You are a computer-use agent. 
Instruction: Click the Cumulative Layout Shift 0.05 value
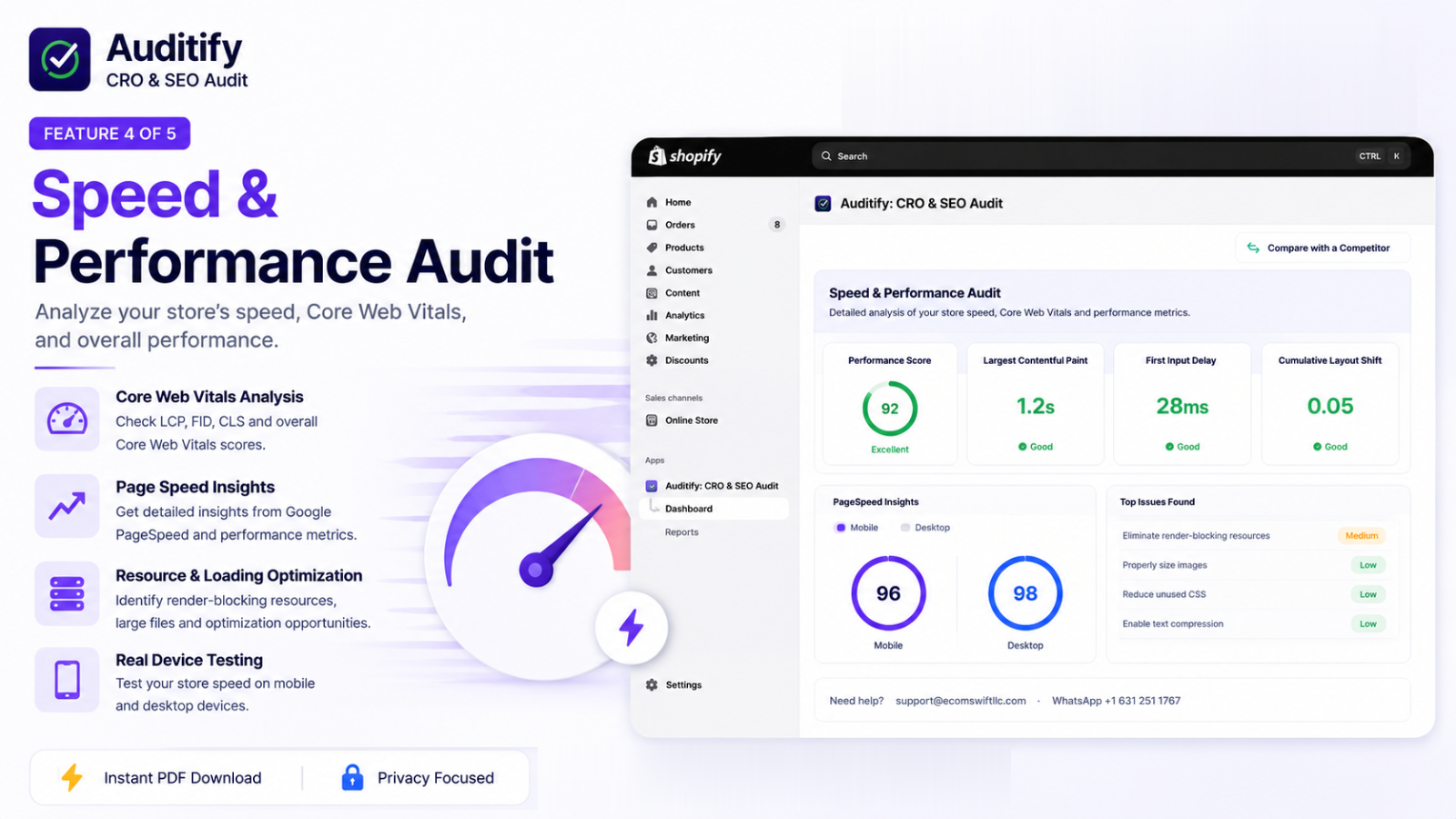(x=1330, y=406)
